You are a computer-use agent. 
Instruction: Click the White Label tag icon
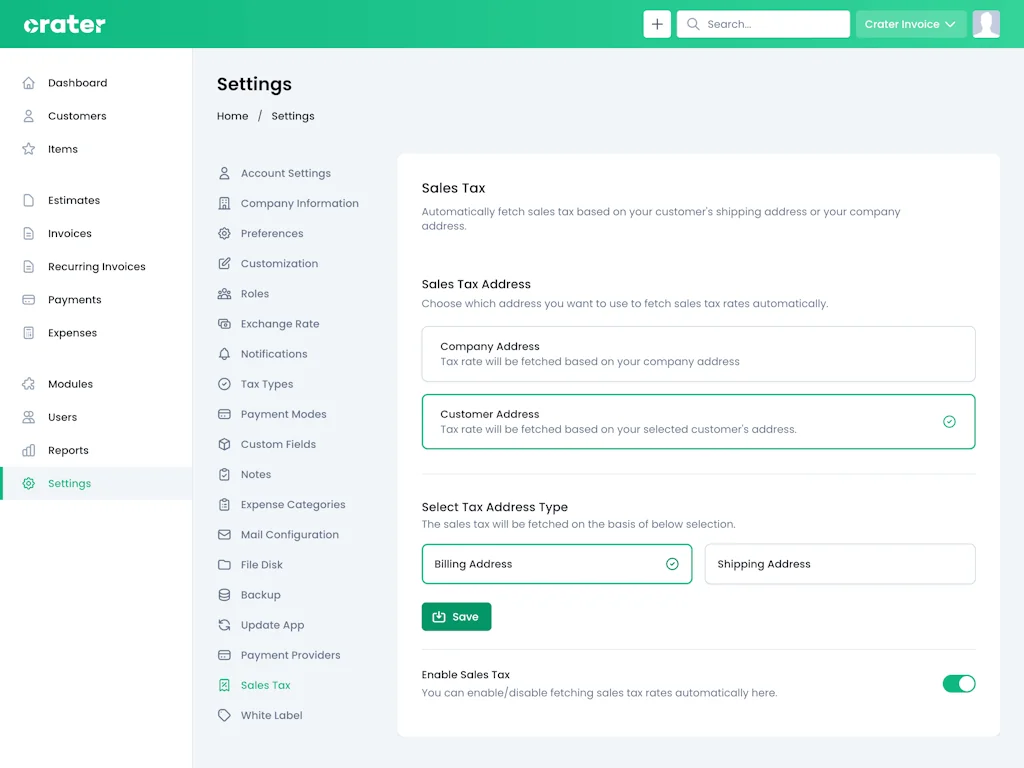point(224,715)
